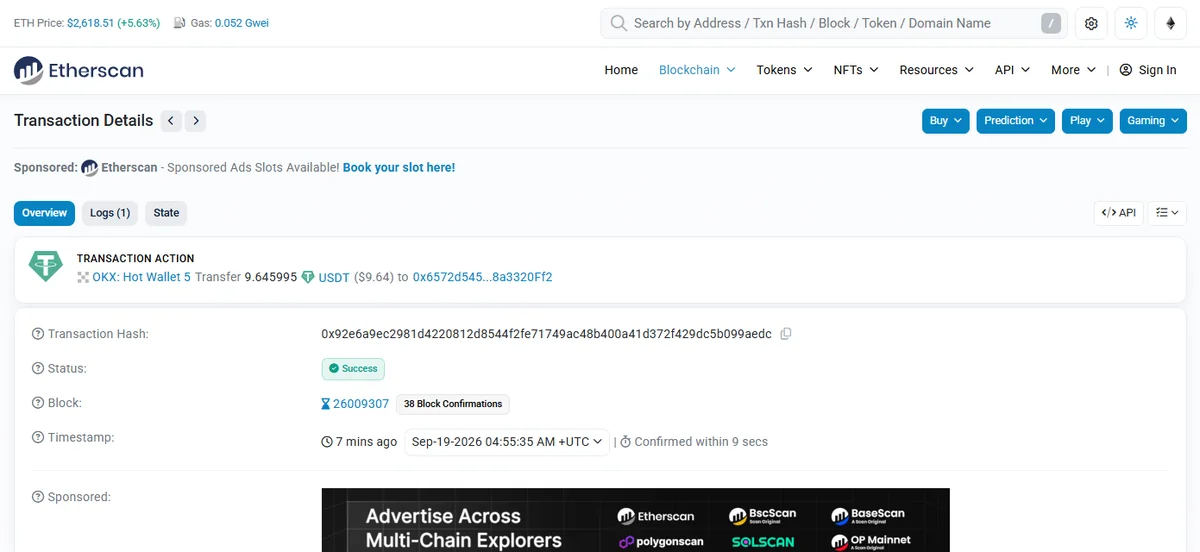Click the Transaction Hash help icon
The height and width of the screenshot is (552, 1200).
coord(38,334)
